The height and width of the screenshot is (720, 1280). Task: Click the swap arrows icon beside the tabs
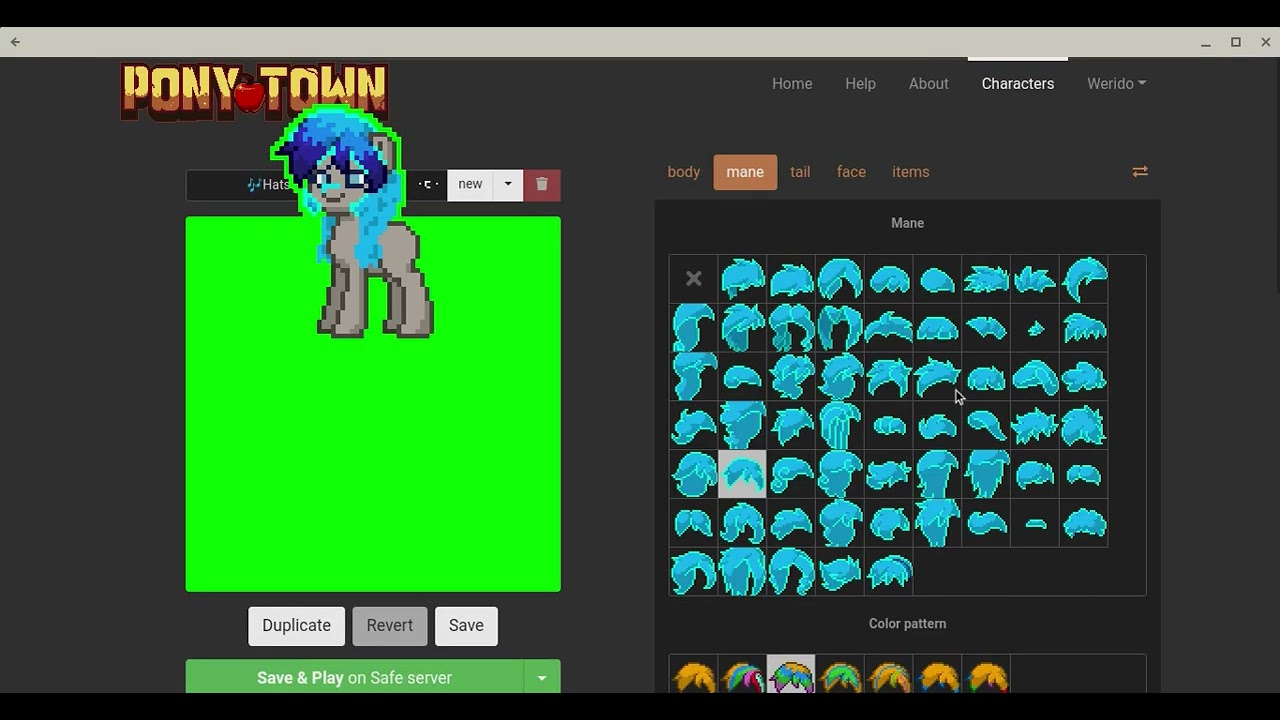pyautogui.click(x=1140, y=172)
